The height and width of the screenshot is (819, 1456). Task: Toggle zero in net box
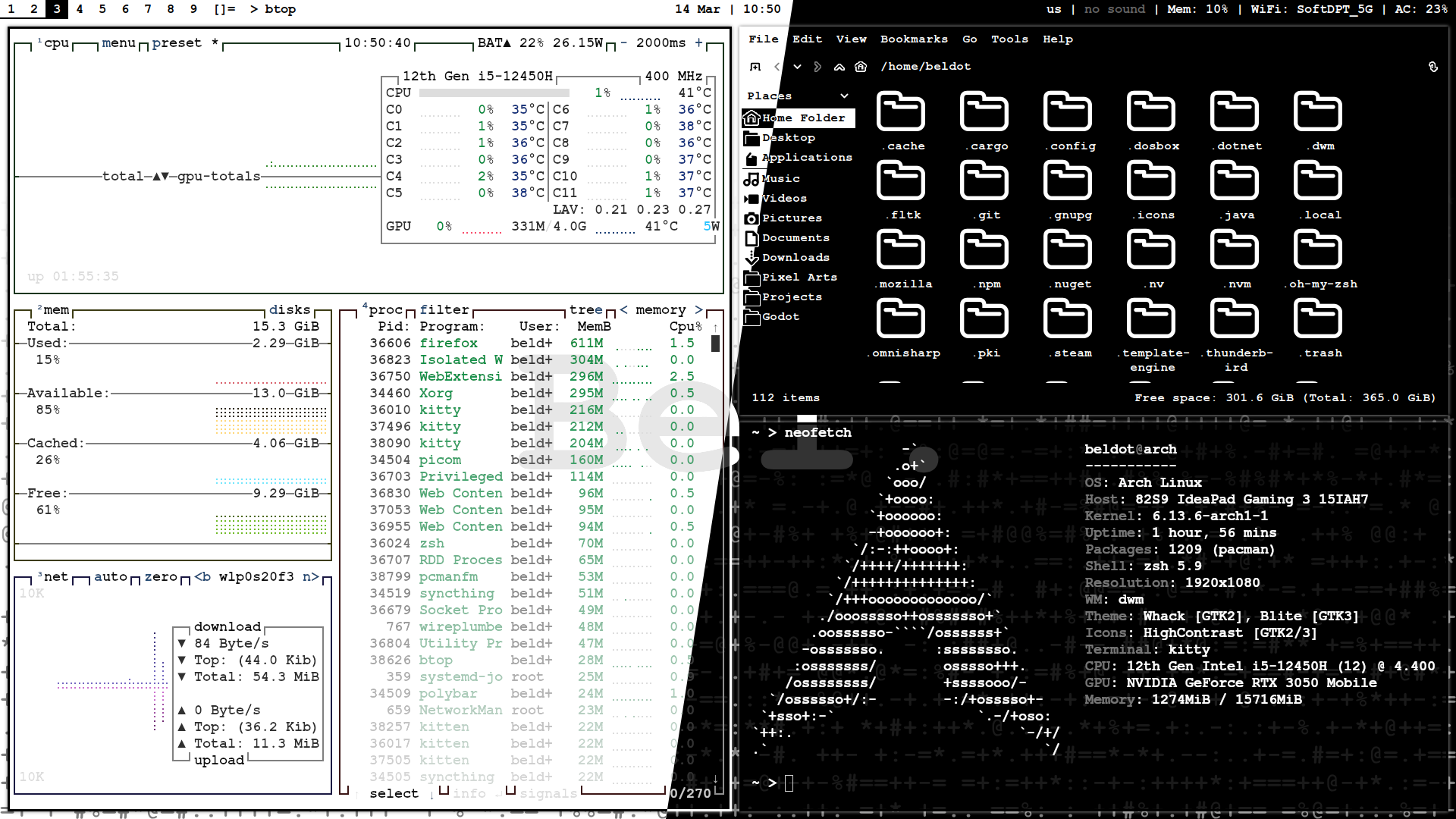point(161,576)
